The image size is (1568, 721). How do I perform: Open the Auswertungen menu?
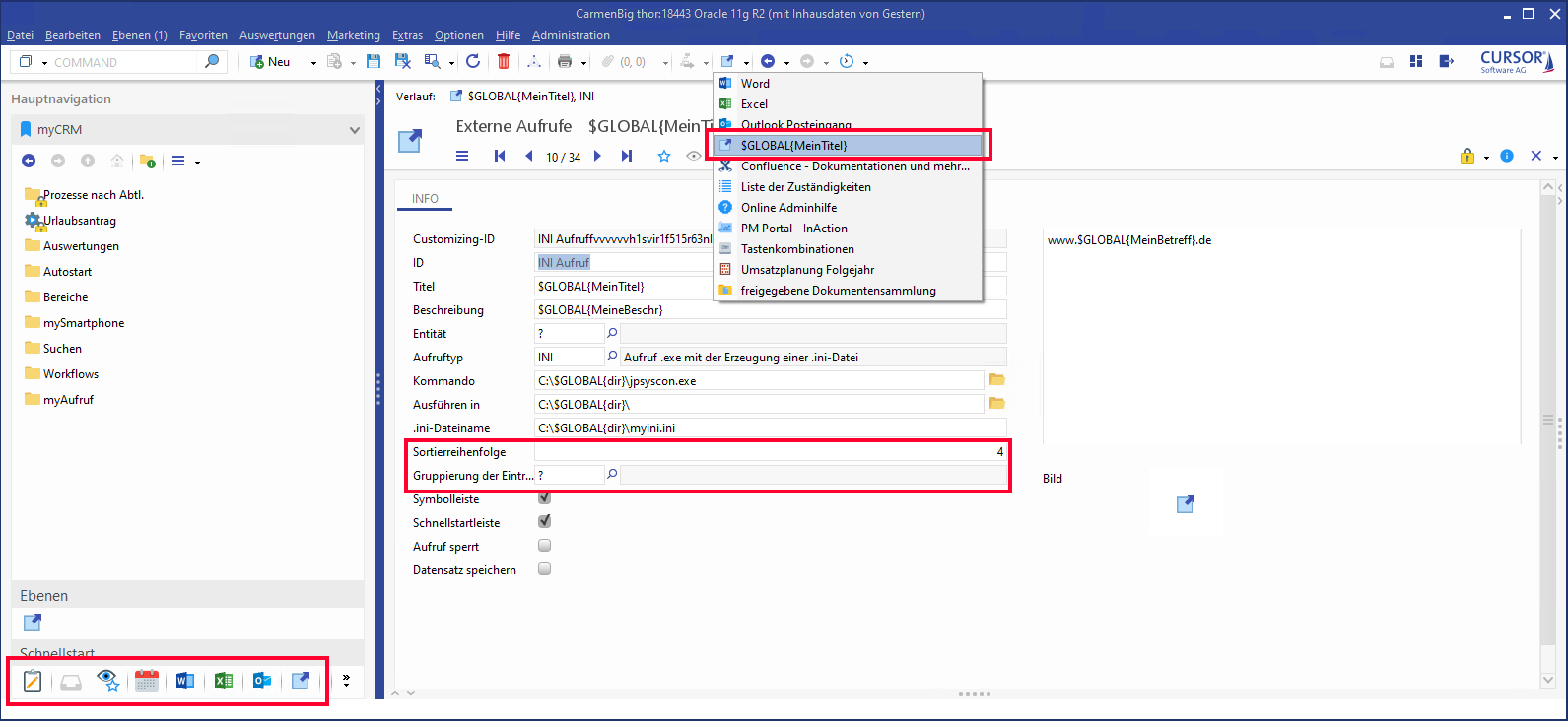tap(277, 35)
